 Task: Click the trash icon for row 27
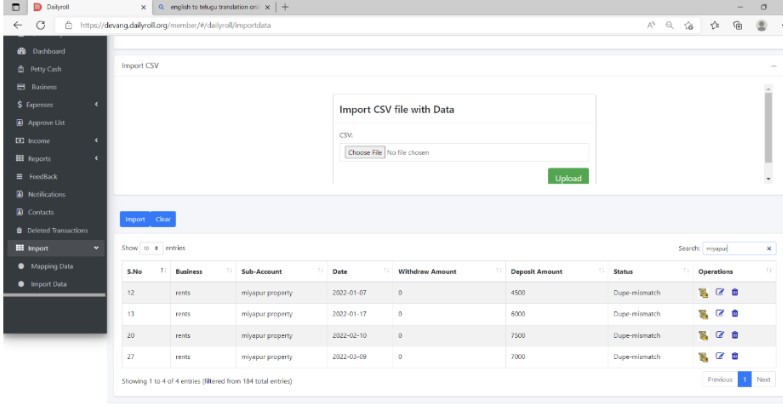pos(735,356)
